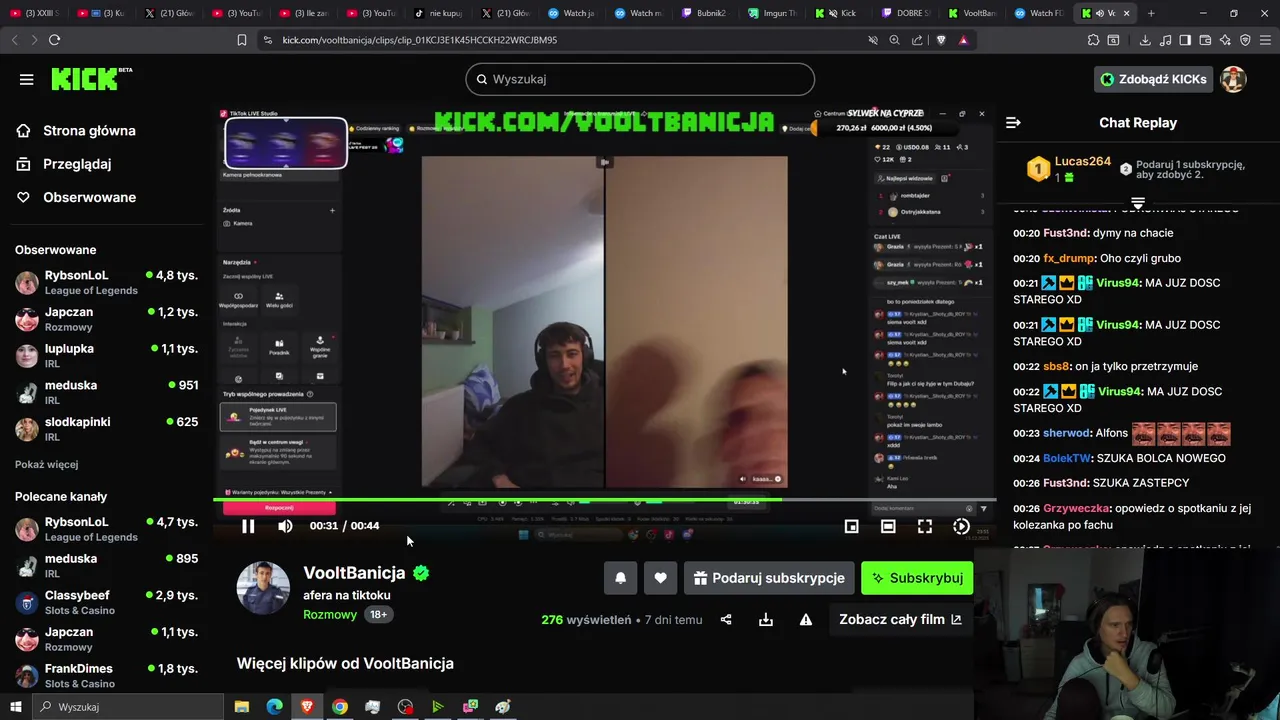Toggle theater mode on the video player
Screen dimensions: 1280x720
(x=888, y=526)
